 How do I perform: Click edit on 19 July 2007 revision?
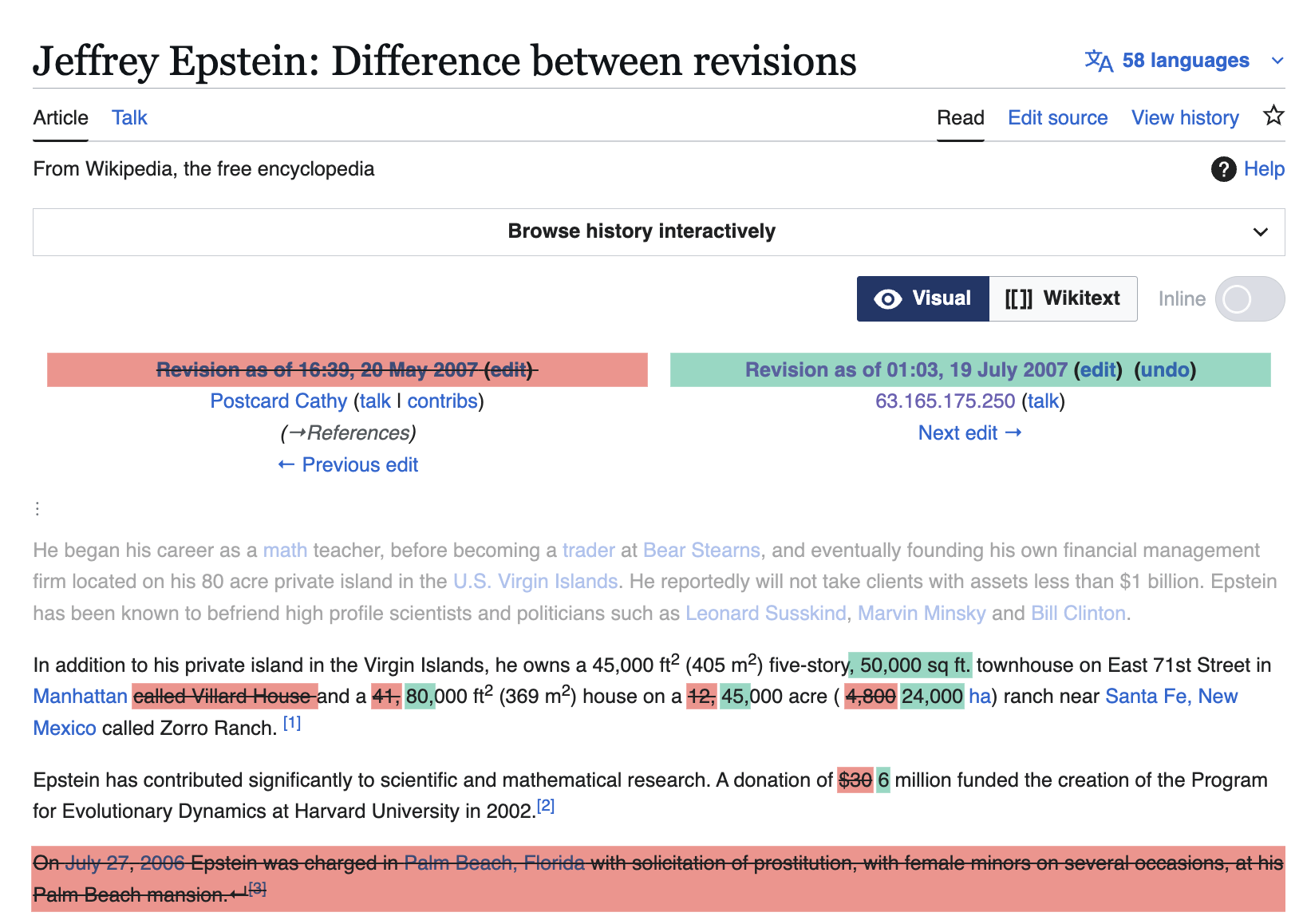1098,370
